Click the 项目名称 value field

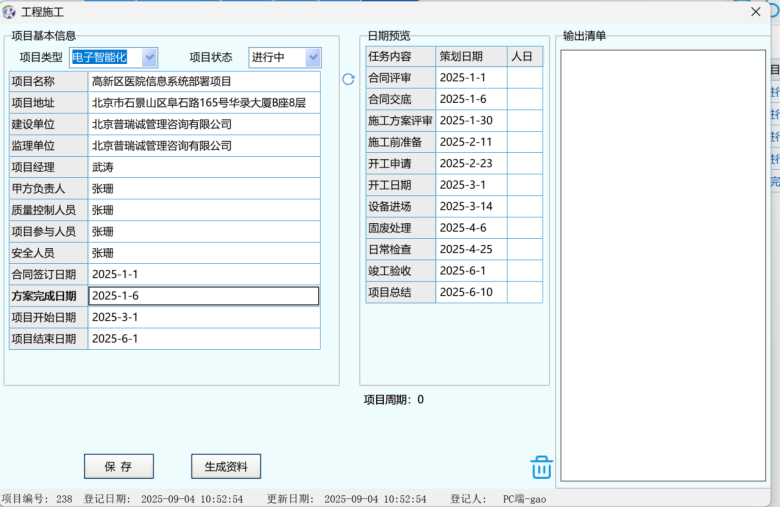[x=204, y=82]
